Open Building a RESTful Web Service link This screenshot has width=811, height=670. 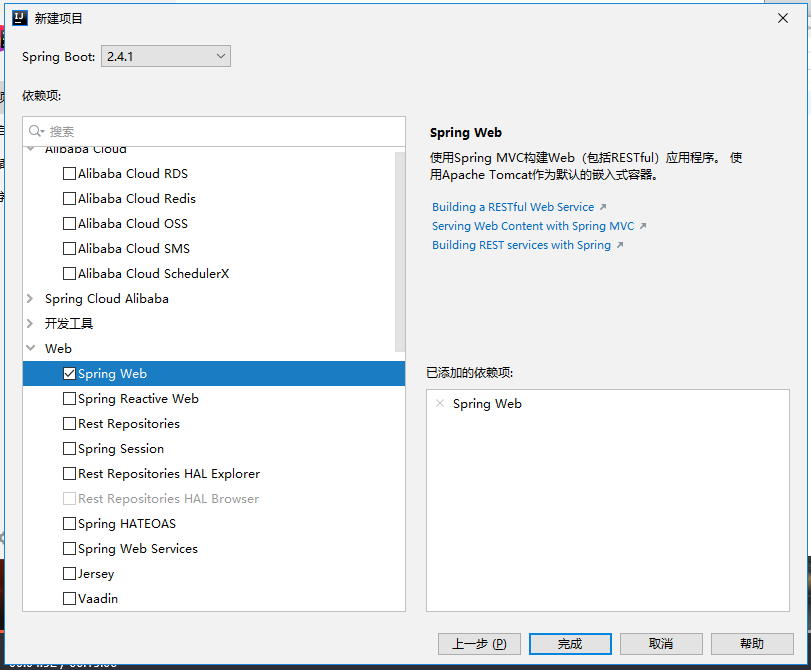pos(513,207)
